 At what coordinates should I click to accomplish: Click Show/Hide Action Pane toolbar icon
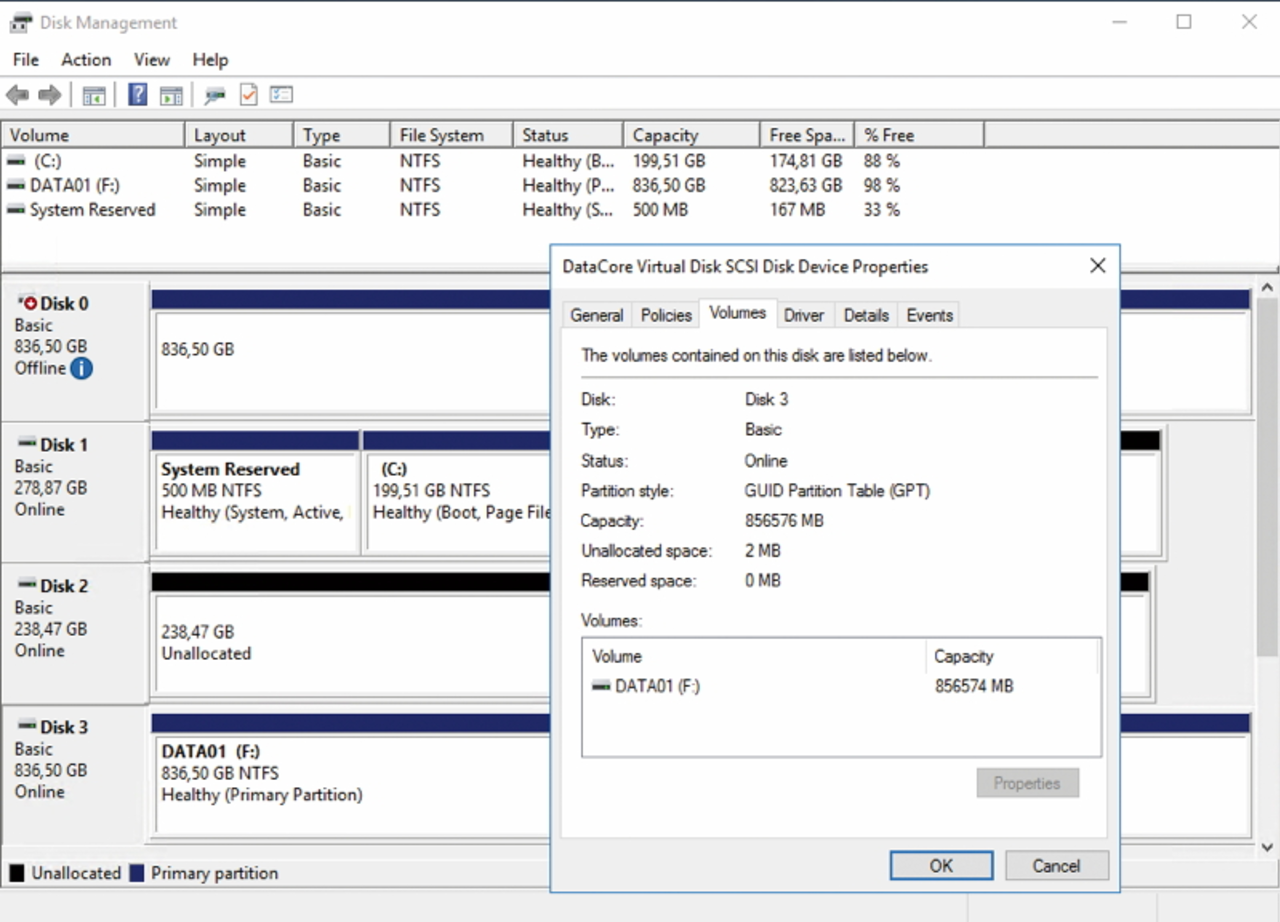tap(171, 95)
